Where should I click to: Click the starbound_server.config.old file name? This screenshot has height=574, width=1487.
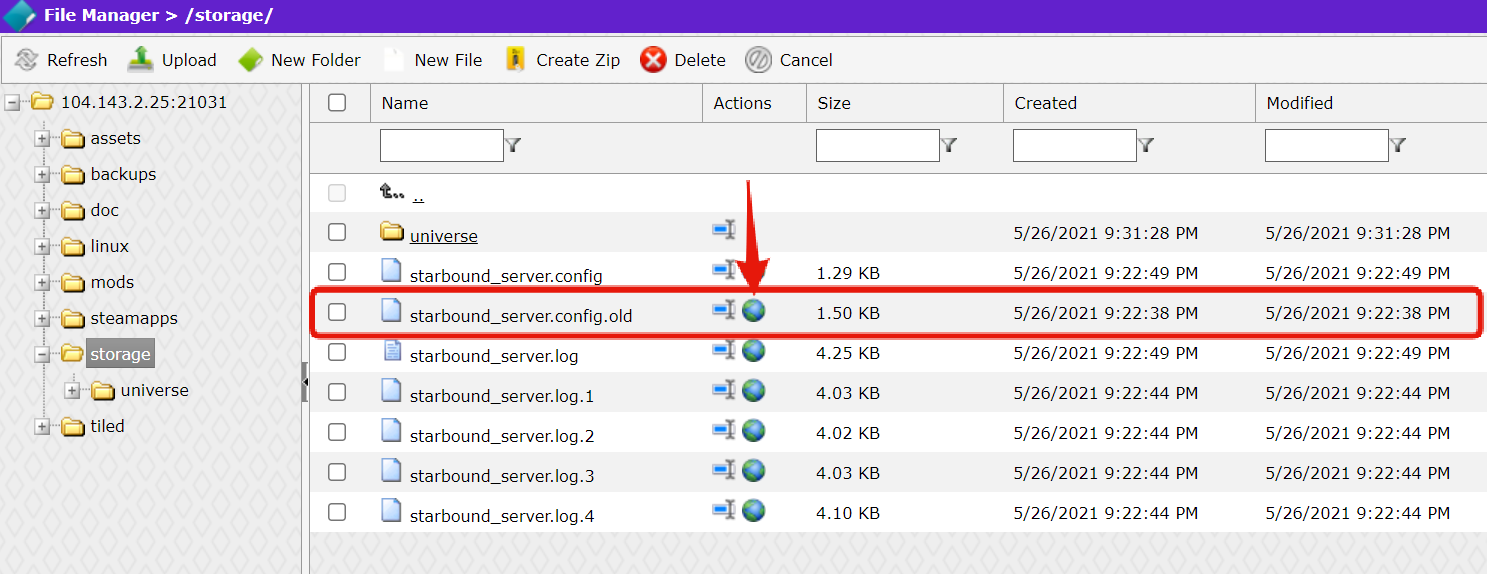pos(521,316)
